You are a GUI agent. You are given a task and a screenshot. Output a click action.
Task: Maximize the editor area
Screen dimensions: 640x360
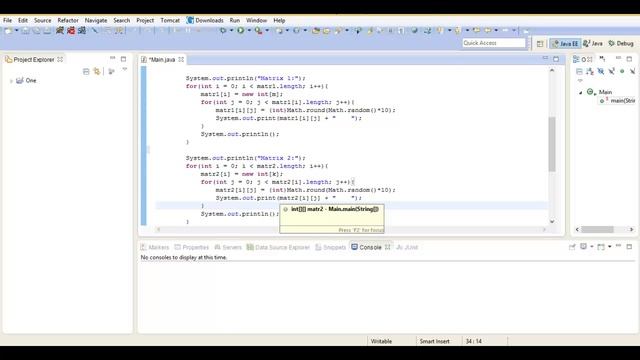(556, 59)
